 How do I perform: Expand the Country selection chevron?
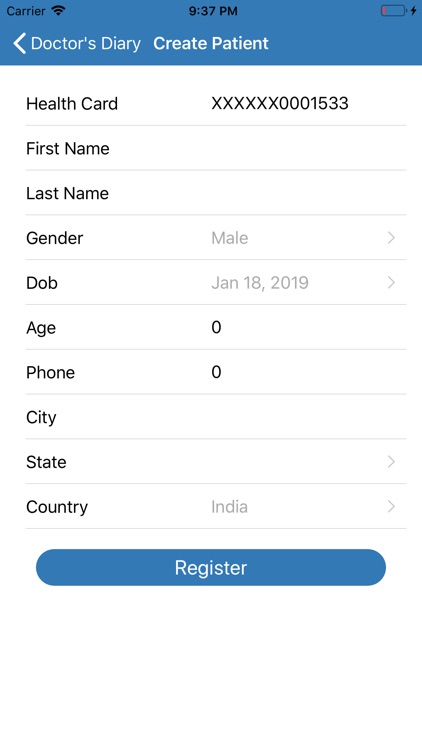391,507
